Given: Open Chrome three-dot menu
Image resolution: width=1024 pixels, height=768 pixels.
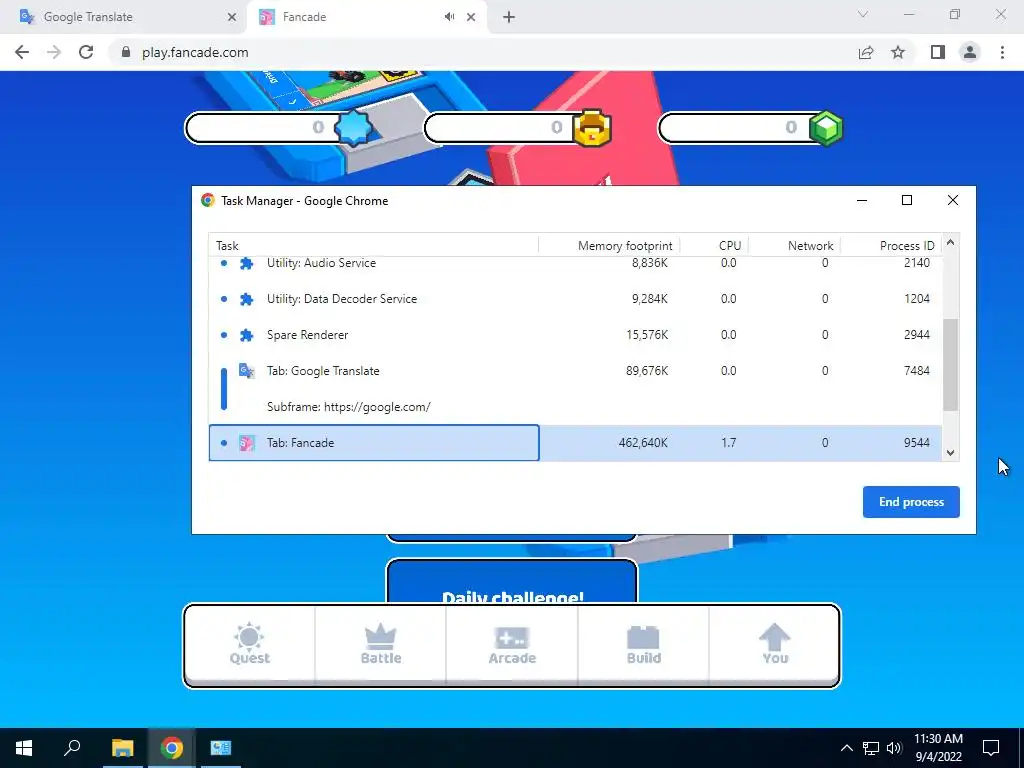Looking at the screenshot, I should 1002,52.
